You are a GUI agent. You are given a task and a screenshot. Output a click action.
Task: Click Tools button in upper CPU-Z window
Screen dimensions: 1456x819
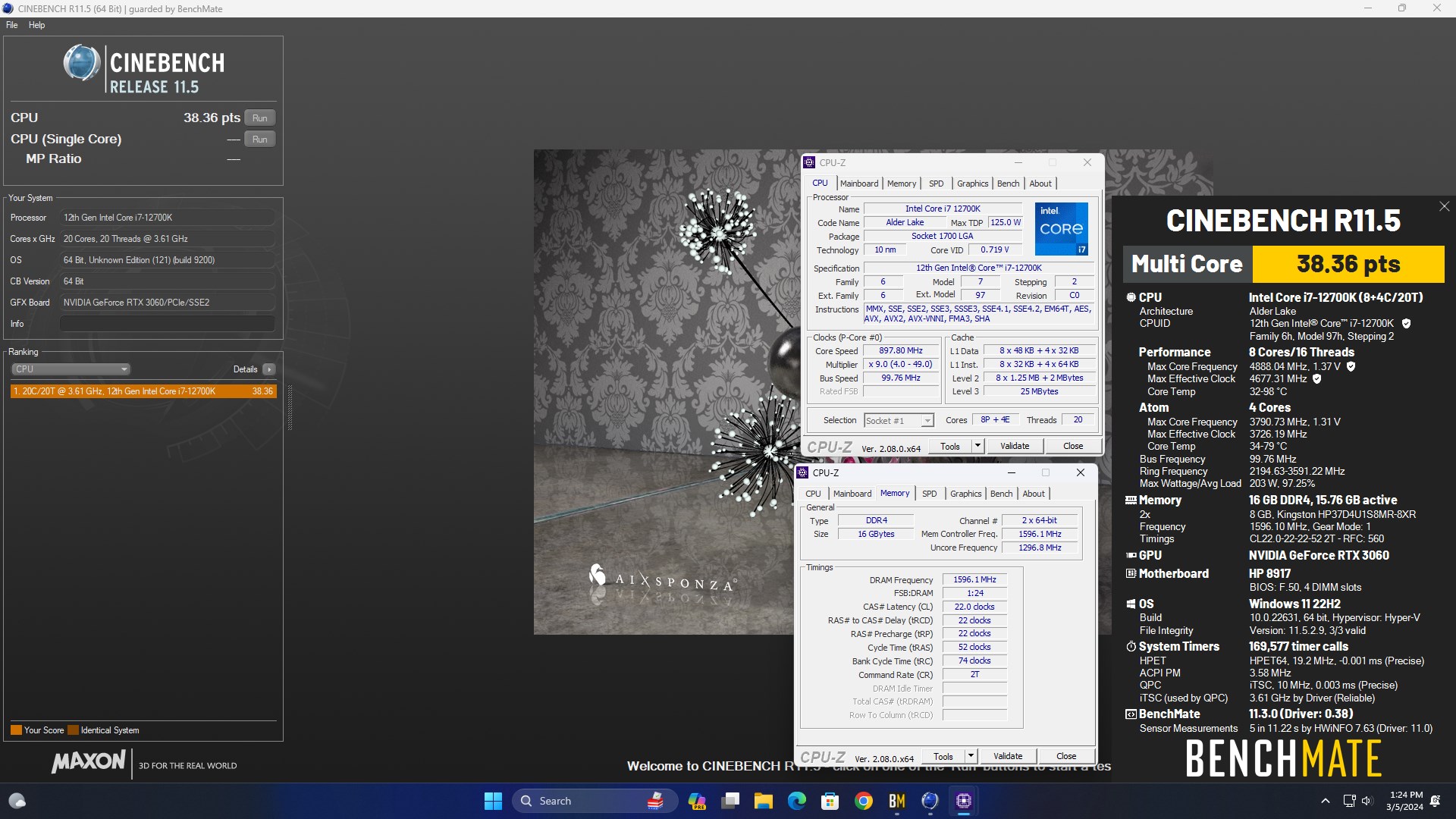[x=950, y=446]
